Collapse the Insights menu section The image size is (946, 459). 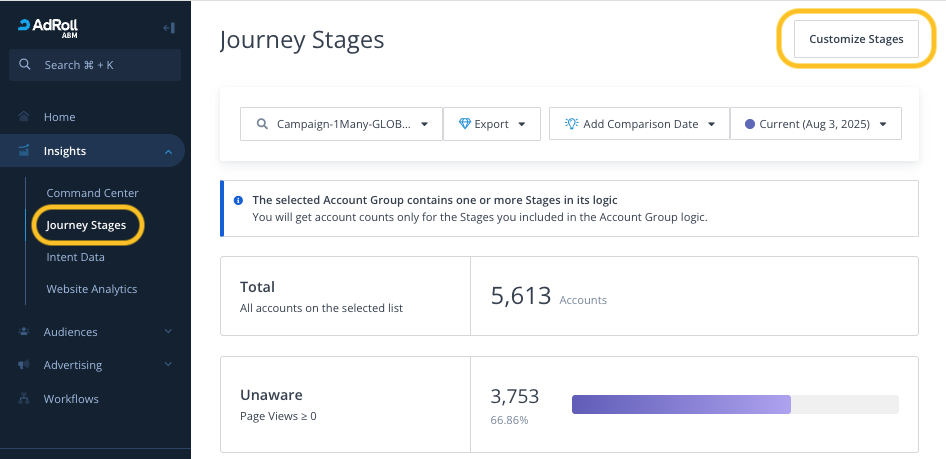click(168, 152)
